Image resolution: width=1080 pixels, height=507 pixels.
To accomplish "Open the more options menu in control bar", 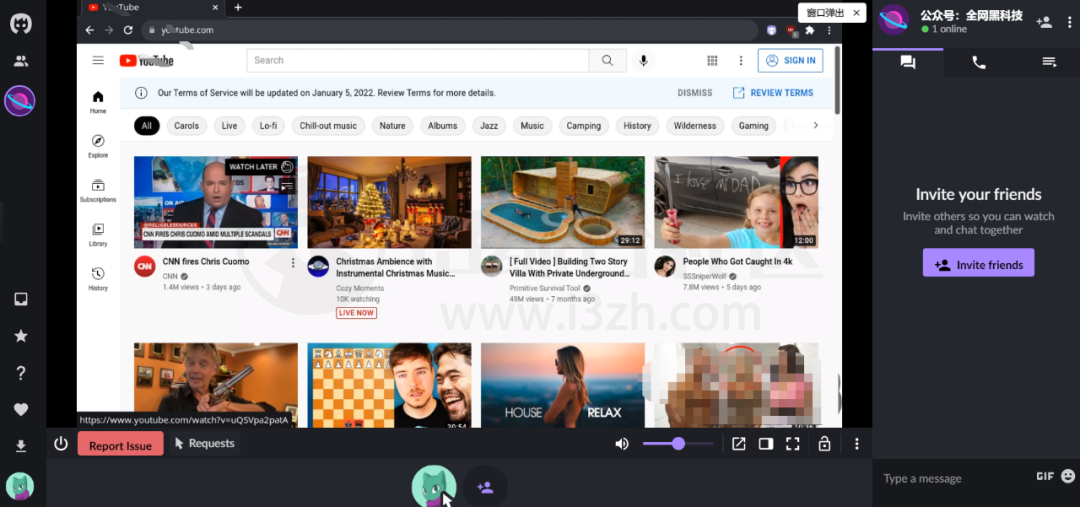I will (x=857, y=444).
